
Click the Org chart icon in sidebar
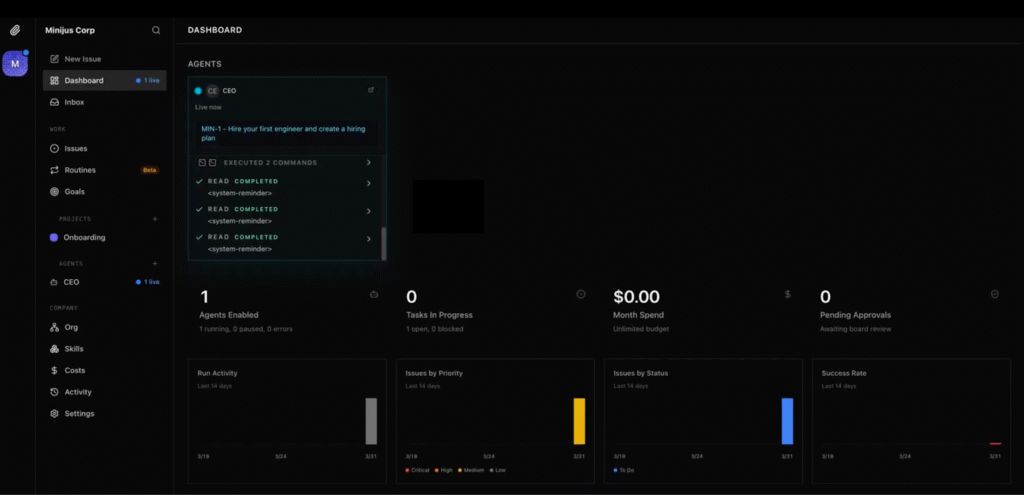coord(54,327)
